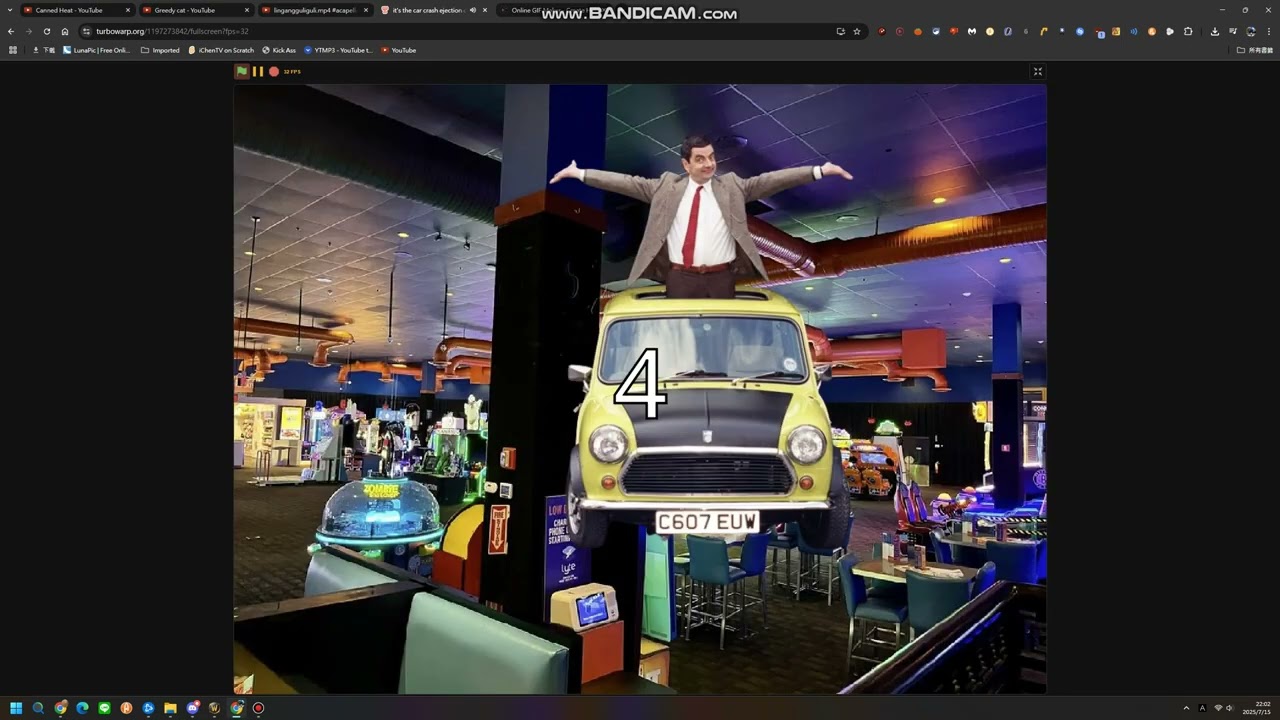Switch to the lingangguliguli.mp4 tab
This screenshot has height=720, width=1280.
[315, 10]
